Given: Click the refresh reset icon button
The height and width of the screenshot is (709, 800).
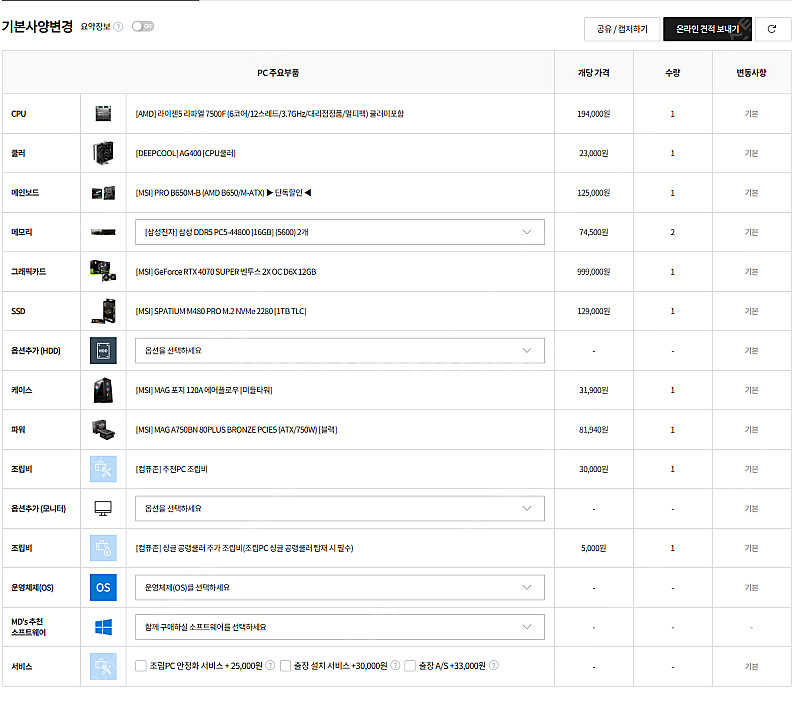Looking at the screenshot, I should 772,29.
